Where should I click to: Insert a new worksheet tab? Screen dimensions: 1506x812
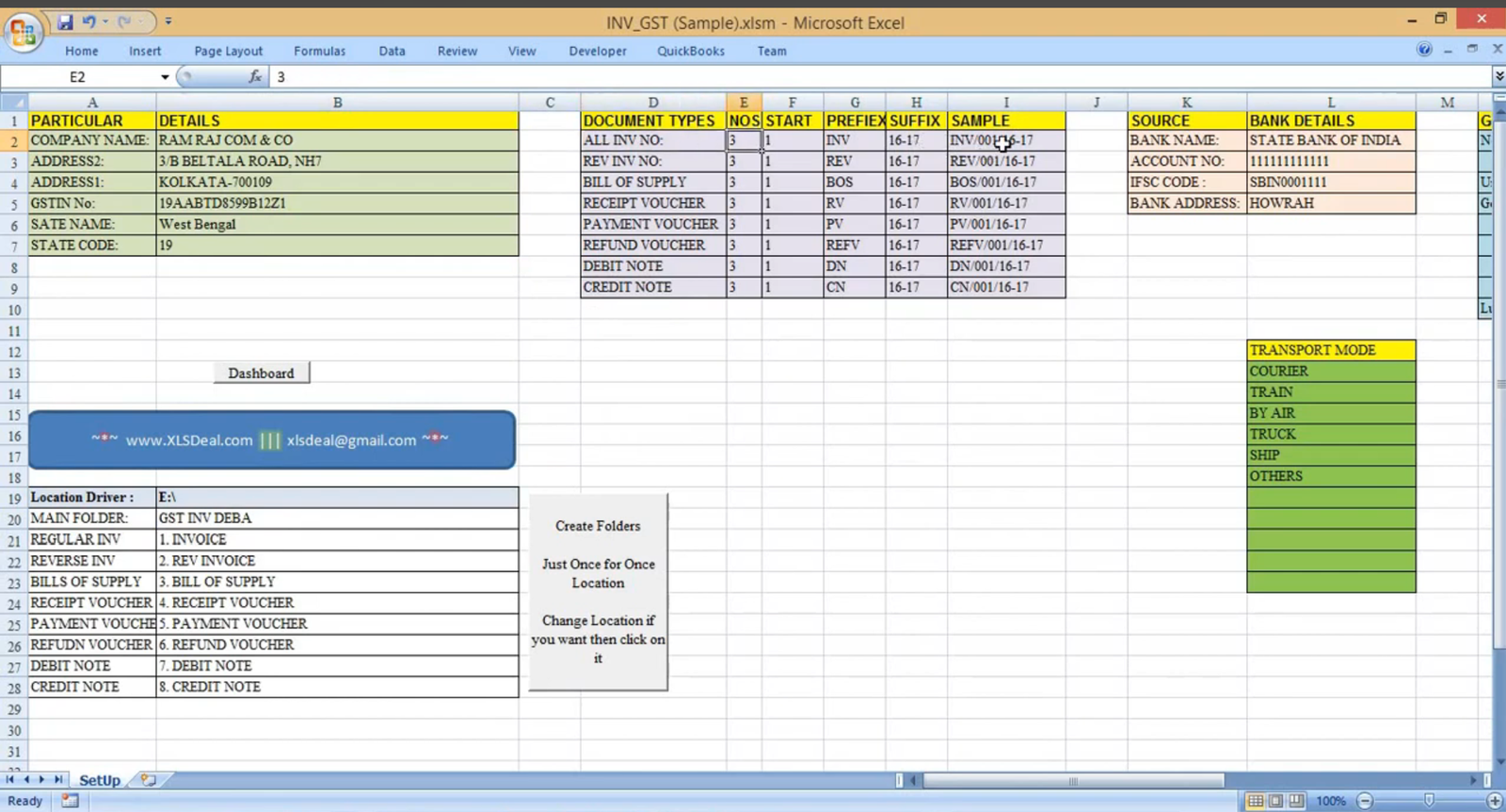coord(148,780)
